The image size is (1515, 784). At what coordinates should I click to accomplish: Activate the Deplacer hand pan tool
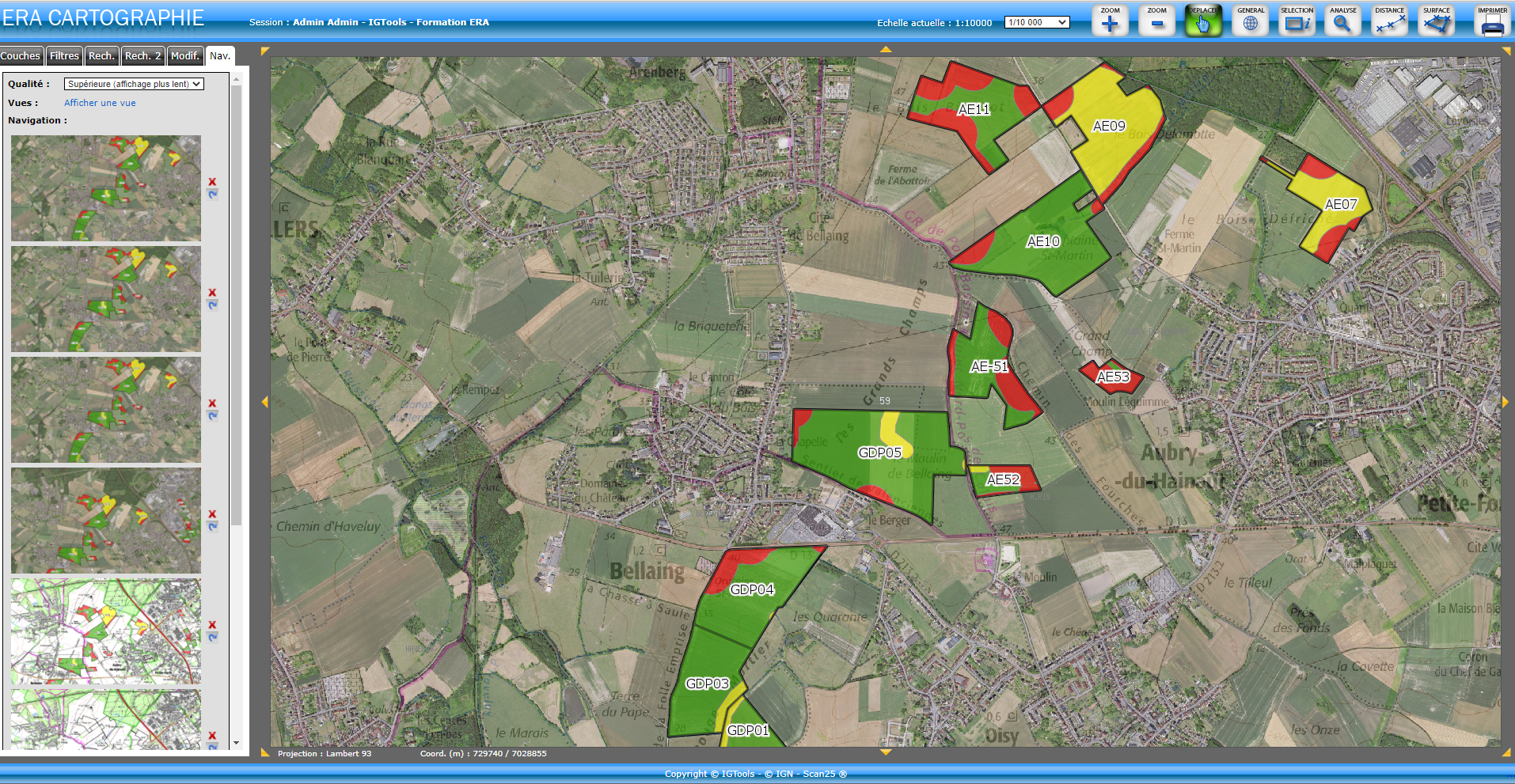(x=1203, y=21)
